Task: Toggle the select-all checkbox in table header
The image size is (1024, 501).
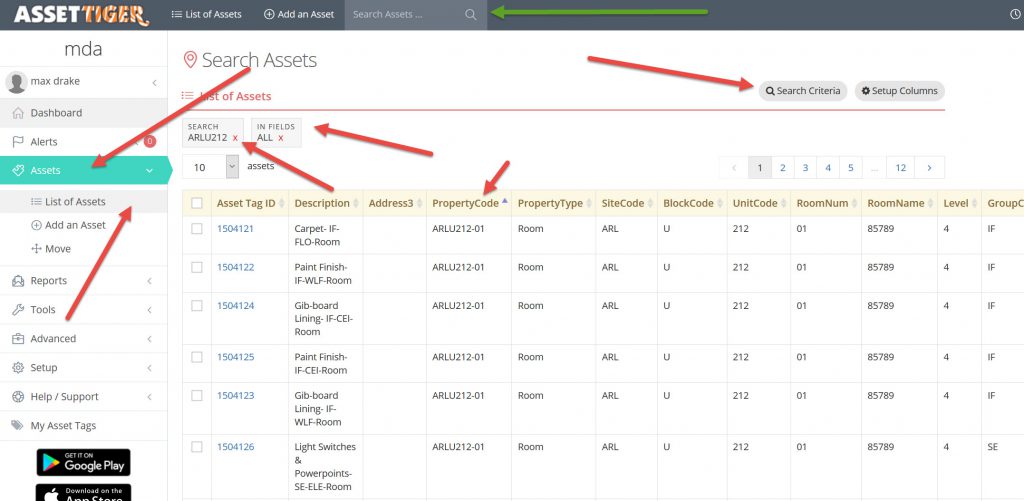Action: [x=197, y=203]
